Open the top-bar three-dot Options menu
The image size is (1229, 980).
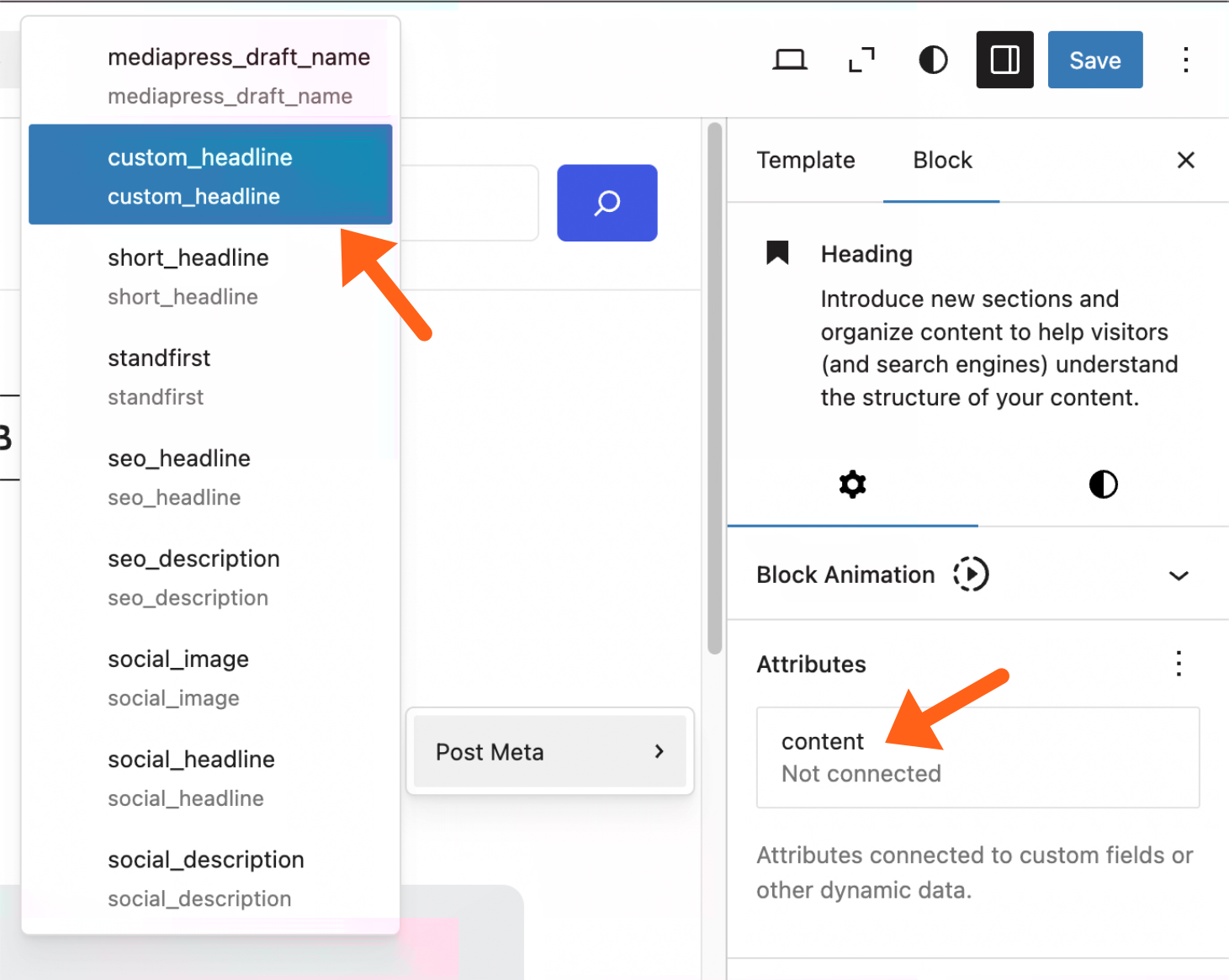pos(1185,60)
